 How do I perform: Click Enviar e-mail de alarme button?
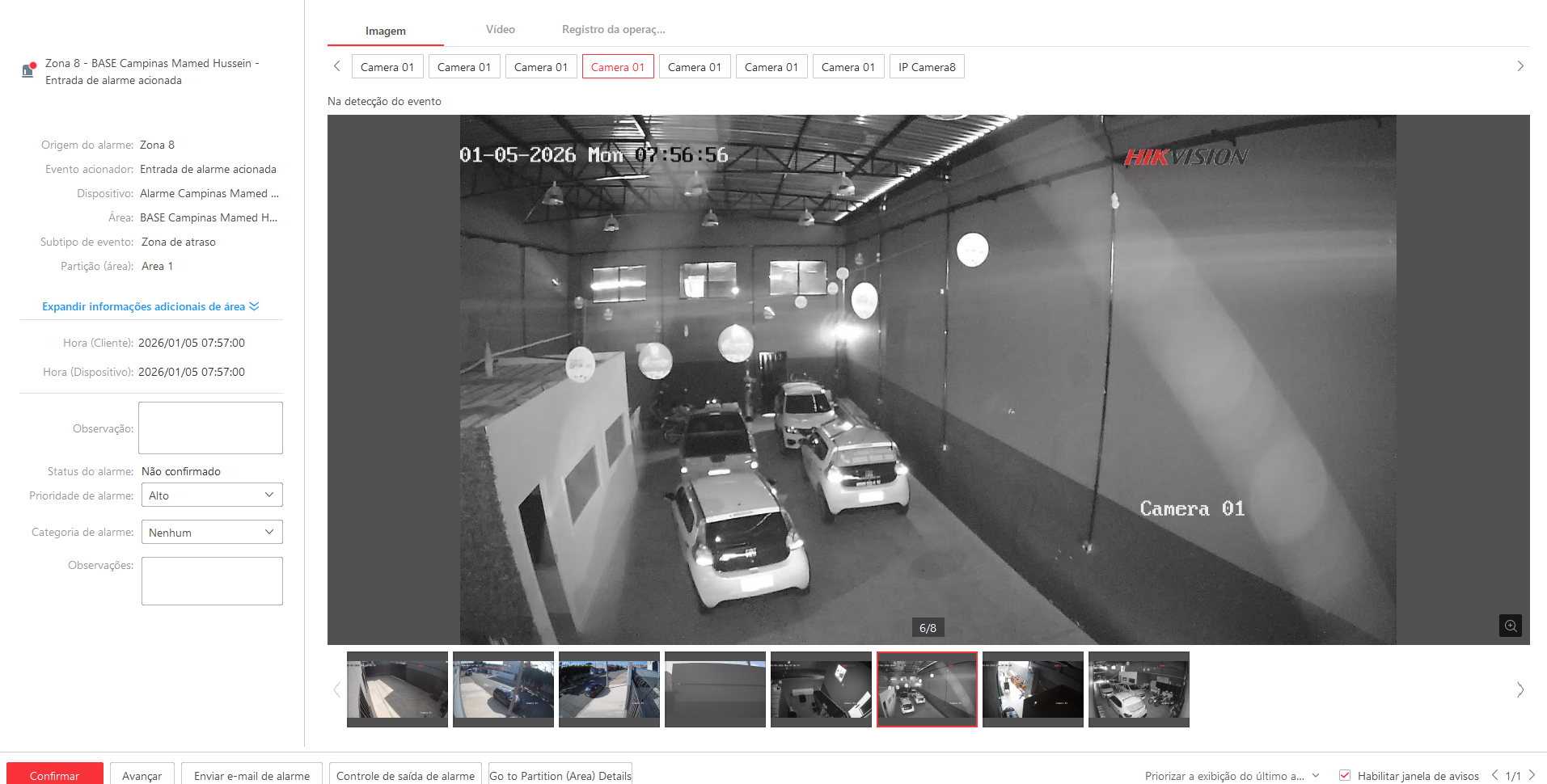(251, 774)
